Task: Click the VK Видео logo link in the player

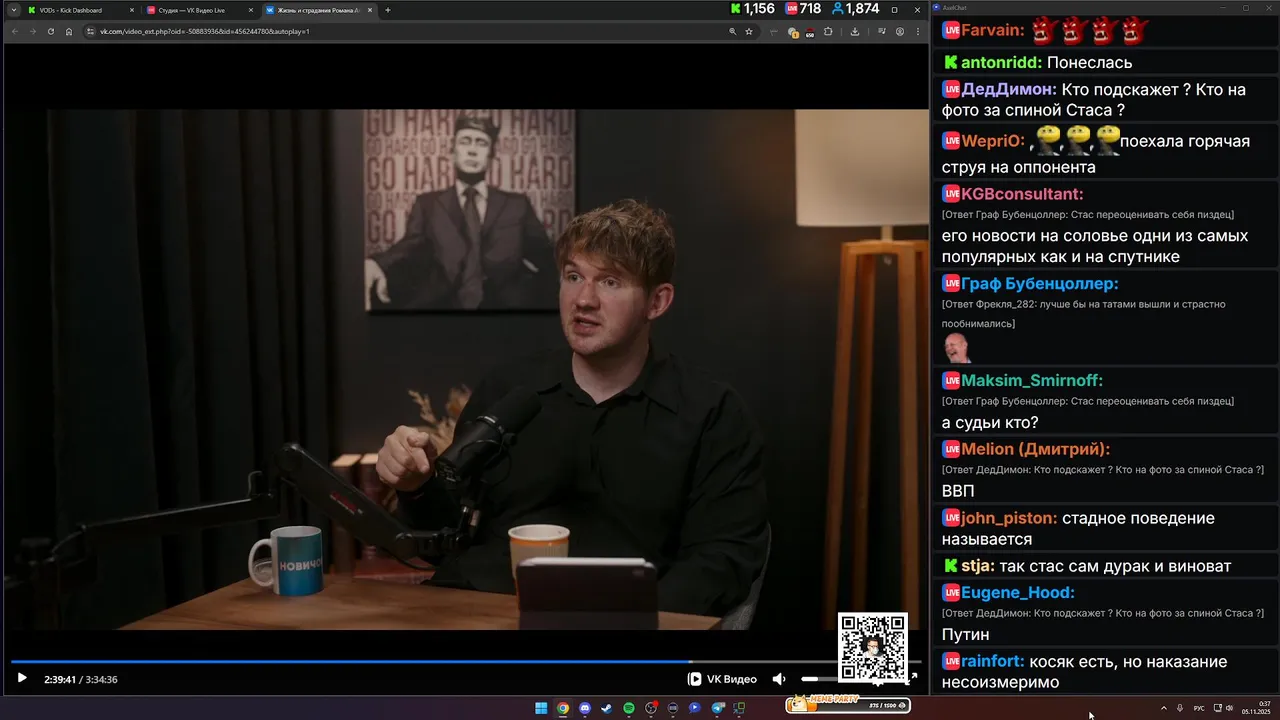Action: tap(723, 679)
